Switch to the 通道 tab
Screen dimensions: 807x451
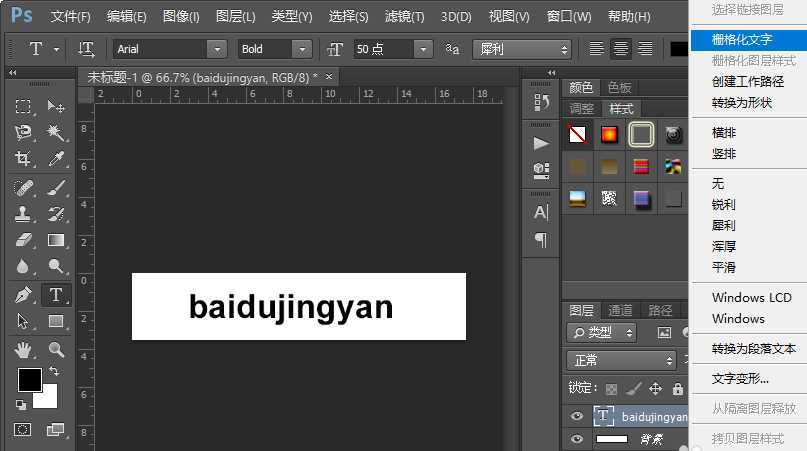point(621,310)
